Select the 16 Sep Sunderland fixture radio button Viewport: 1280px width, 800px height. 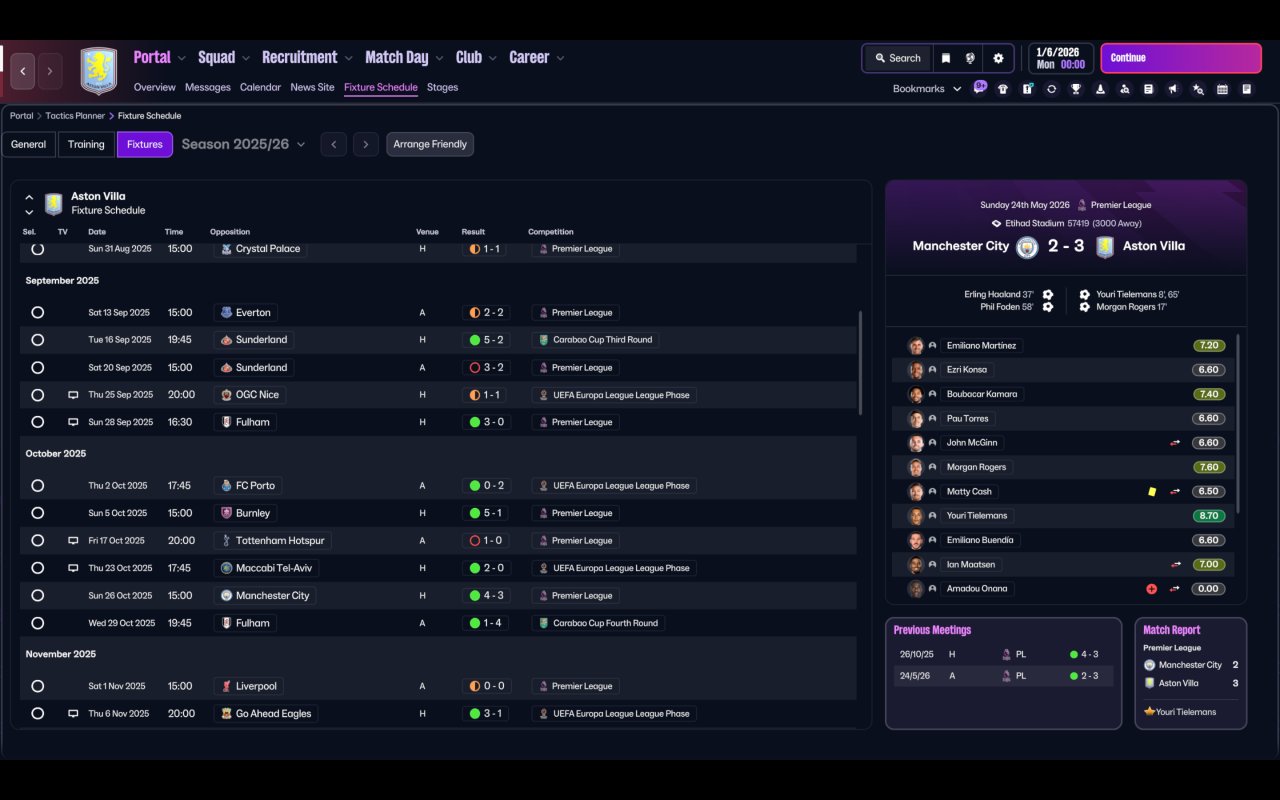coord(37,340)
